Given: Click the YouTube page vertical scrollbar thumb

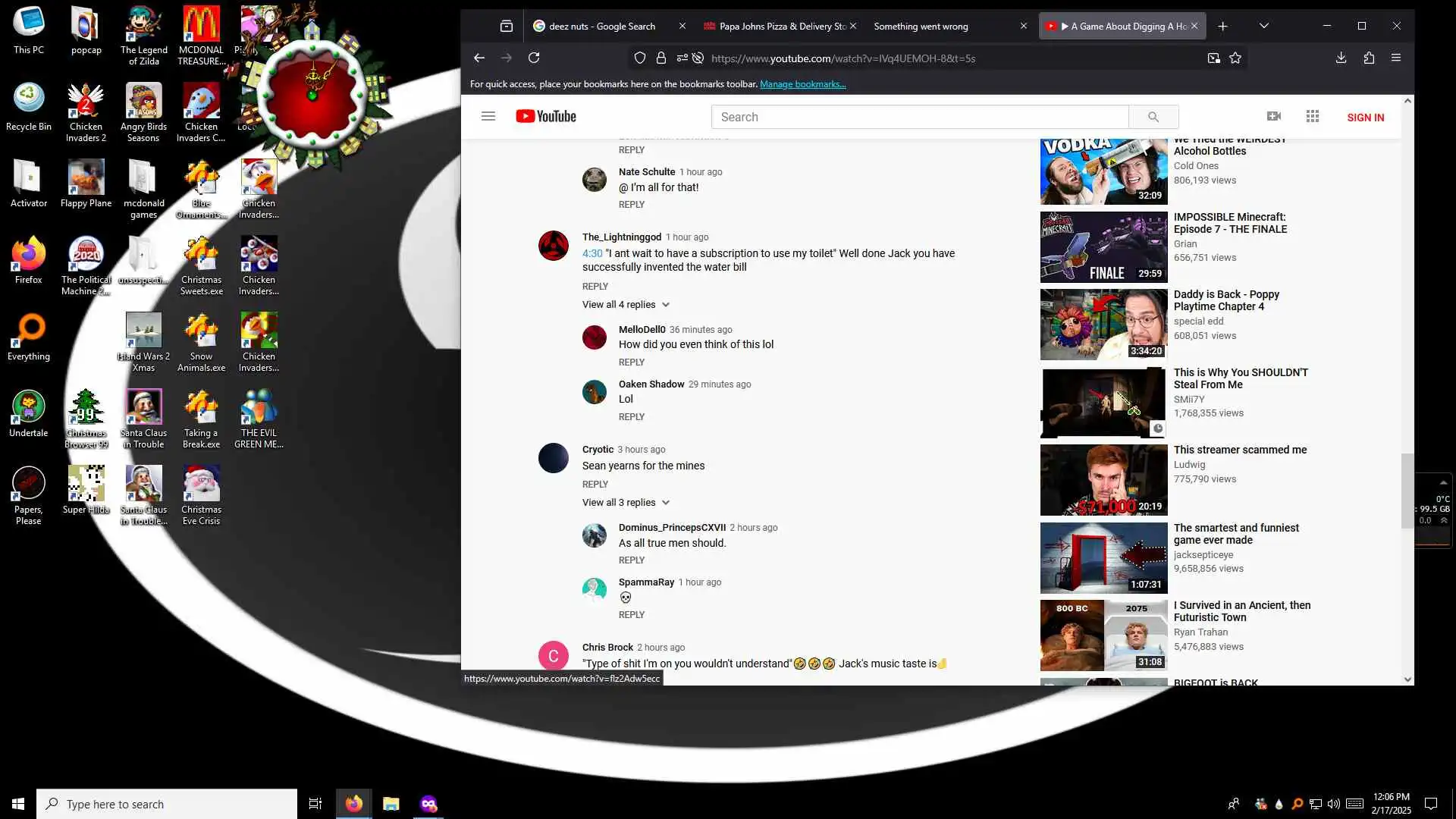Looking at the screenshot, I should pyautogui.click(x=1407, y=490).
